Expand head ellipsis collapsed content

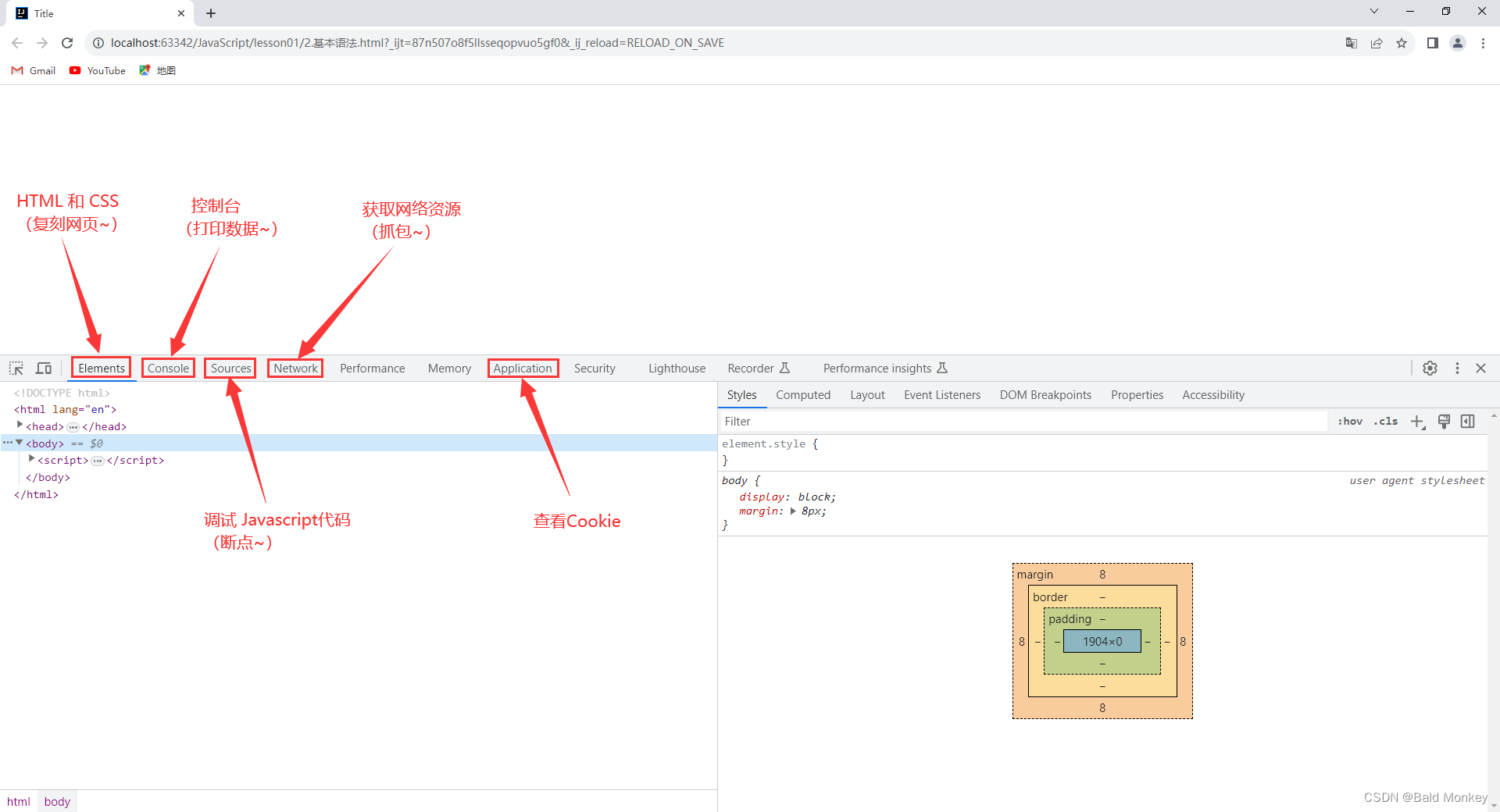[73, 427]
